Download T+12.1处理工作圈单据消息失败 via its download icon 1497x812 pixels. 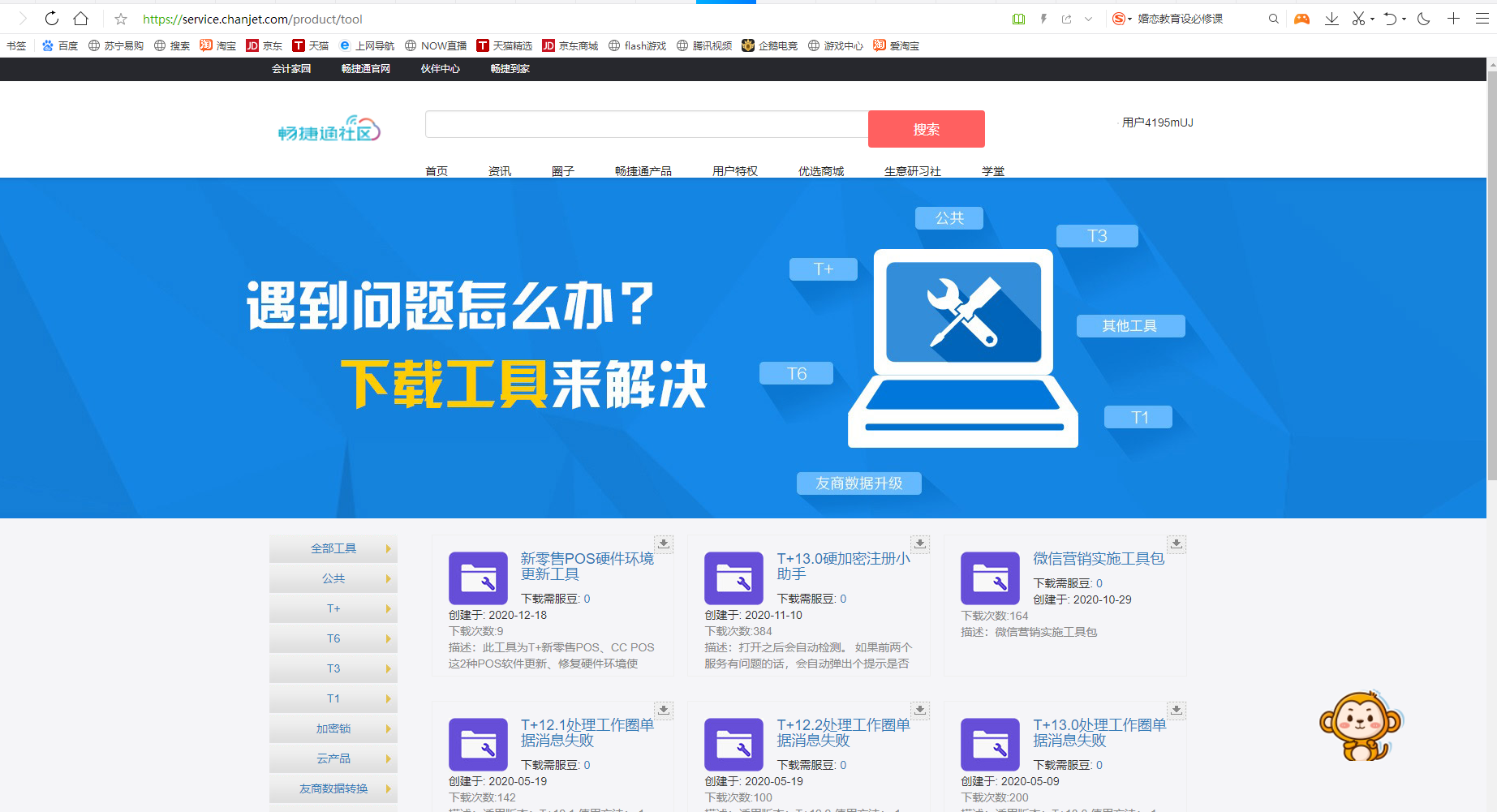(x=664, y=710)
